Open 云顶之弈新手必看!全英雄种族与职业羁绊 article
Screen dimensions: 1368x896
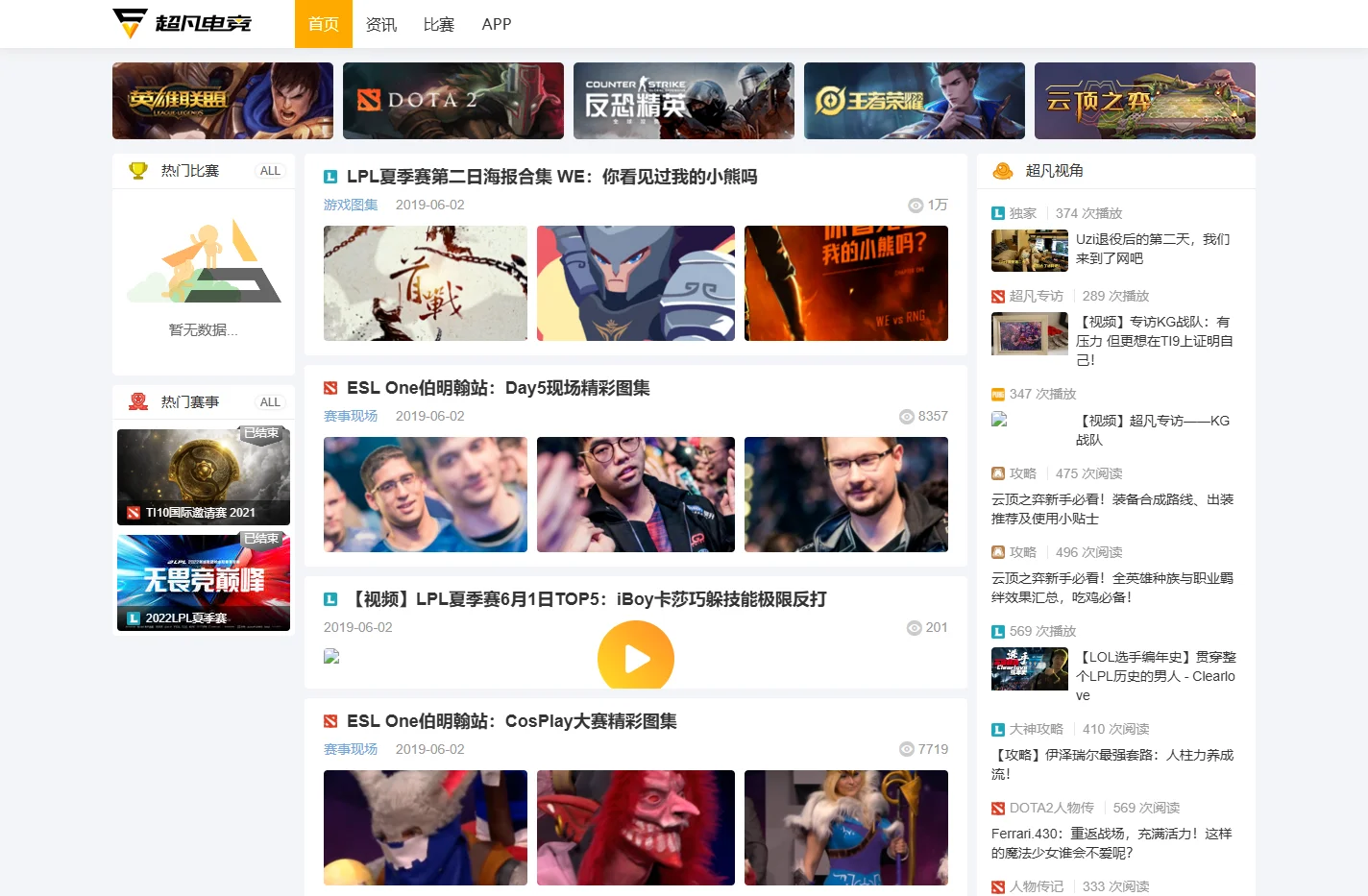pyautogui.click(x=1112, y=588)
